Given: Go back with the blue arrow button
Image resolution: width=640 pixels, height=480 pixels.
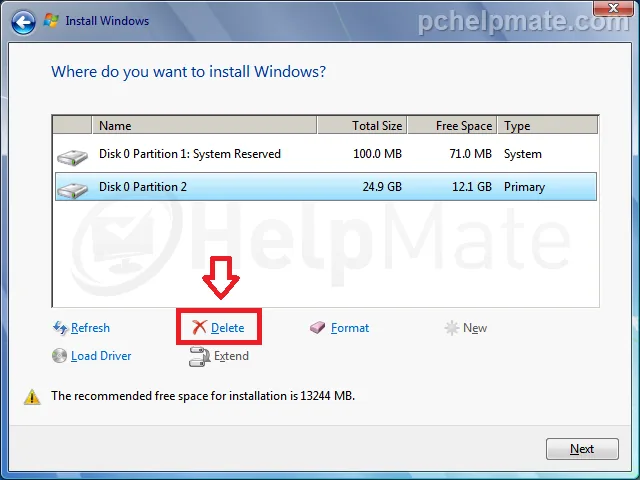Looking at the screenshot, I should coord(23,22).
